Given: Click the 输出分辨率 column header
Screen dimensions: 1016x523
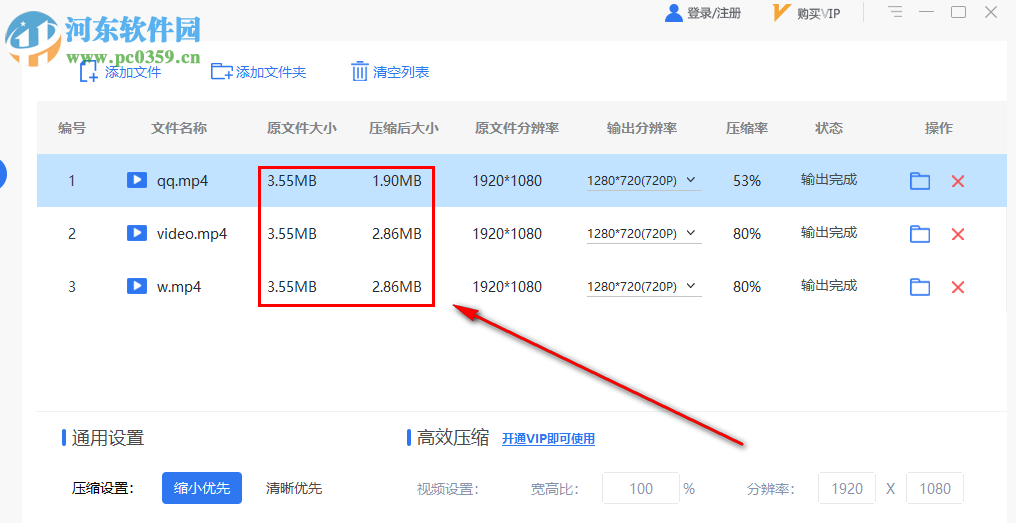Looking at the screenshot, I should coord(642,128).
